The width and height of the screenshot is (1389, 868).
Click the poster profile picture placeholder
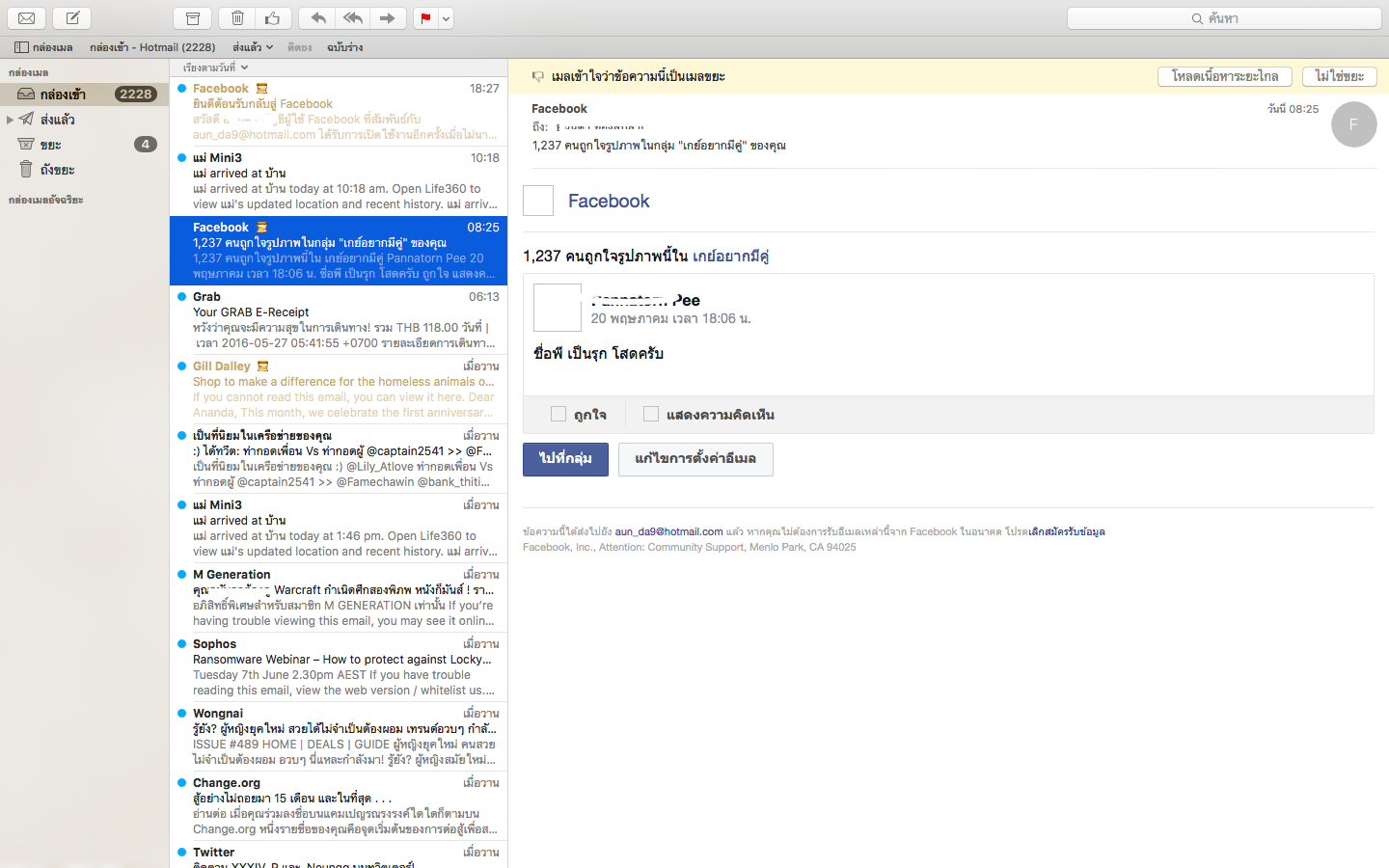558,308
